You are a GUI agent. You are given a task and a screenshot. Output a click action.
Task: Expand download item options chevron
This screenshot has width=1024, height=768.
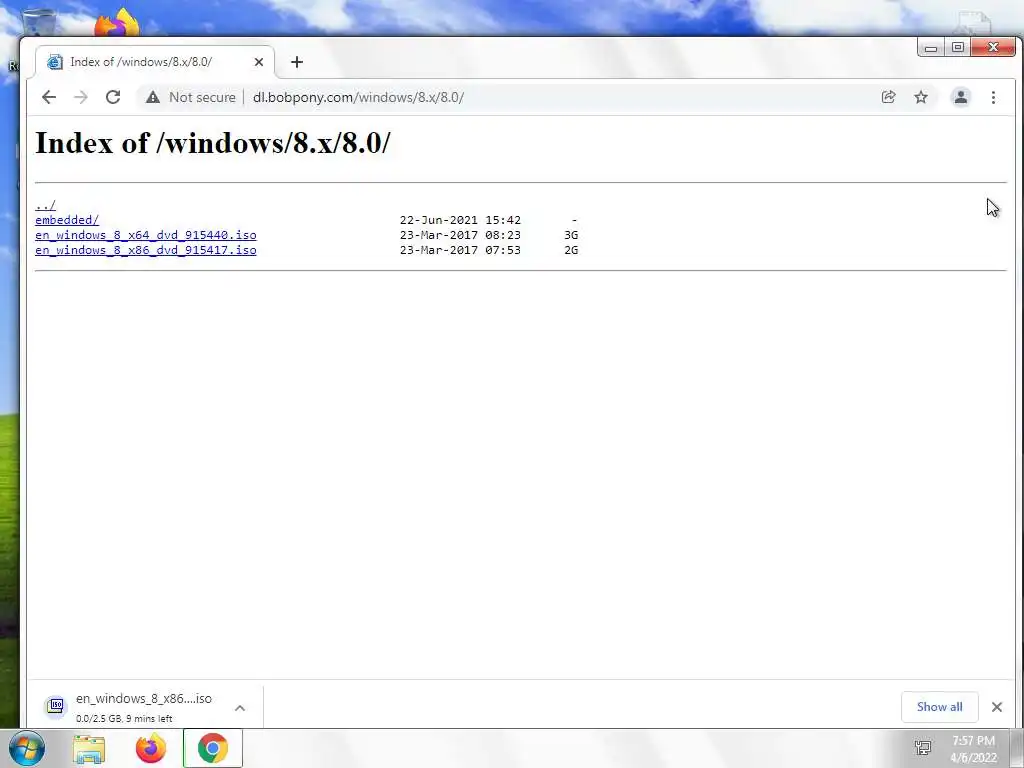pyautogui.click(x=240, y=707)
